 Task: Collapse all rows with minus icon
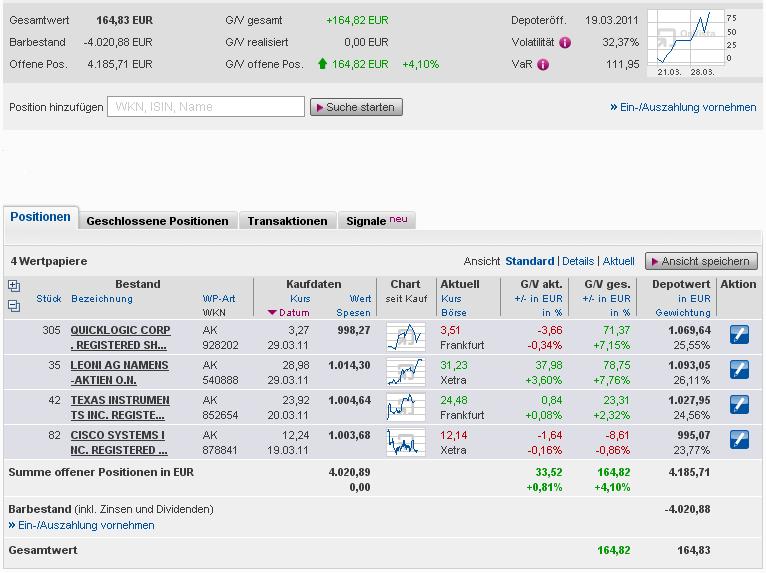14,306
